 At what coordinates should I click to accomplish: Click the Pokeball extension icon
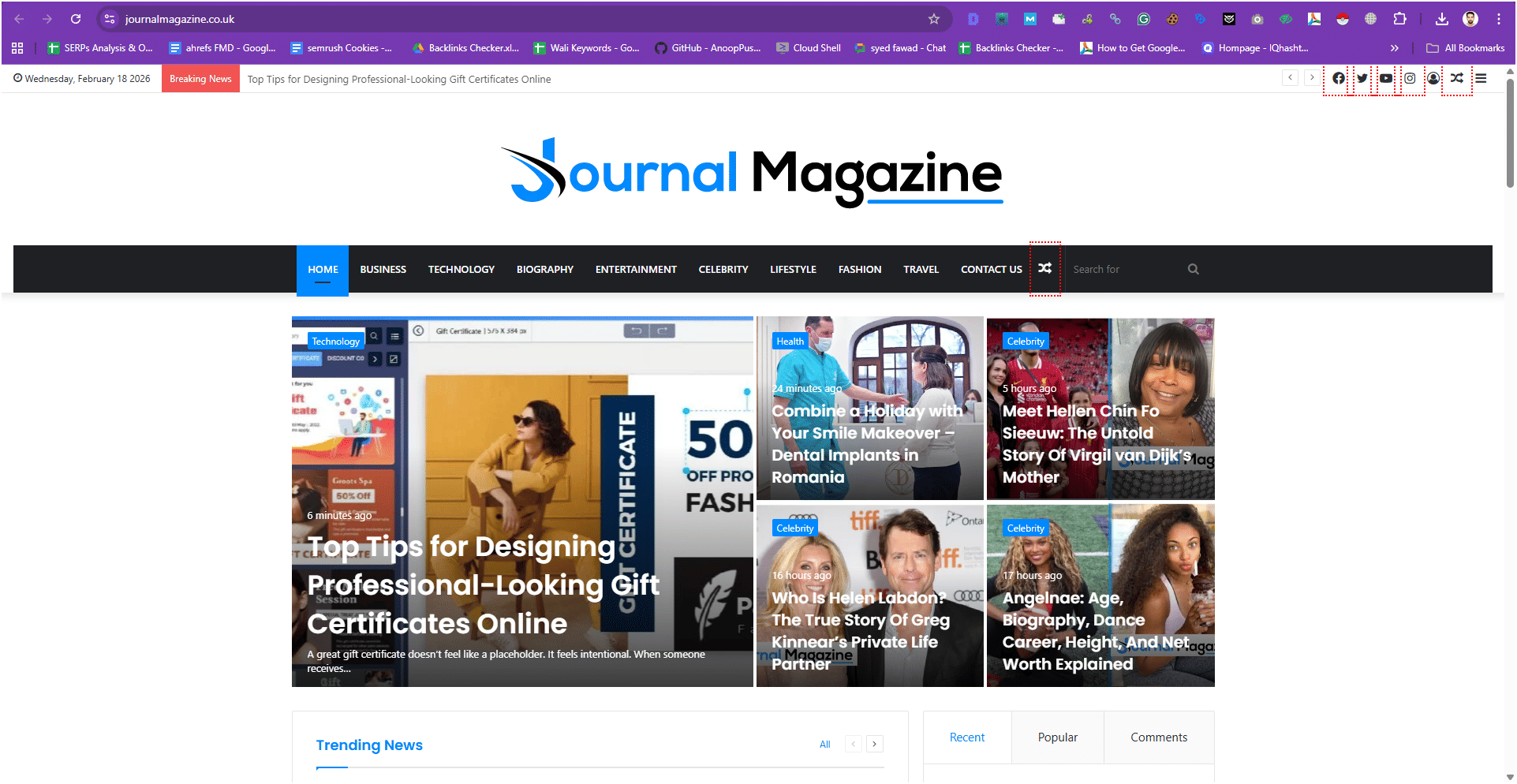tap(1343, 19)
